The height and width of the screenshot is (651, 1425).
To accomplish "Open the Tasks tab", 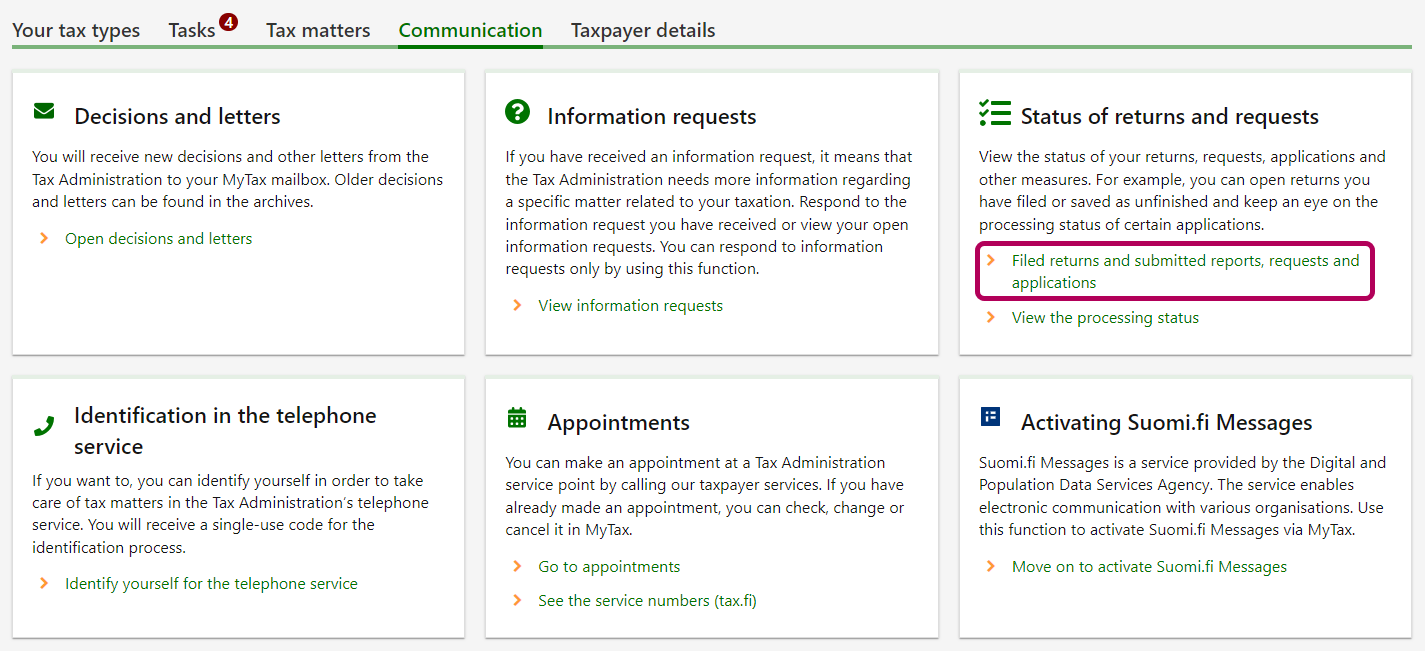I will 191,30.
